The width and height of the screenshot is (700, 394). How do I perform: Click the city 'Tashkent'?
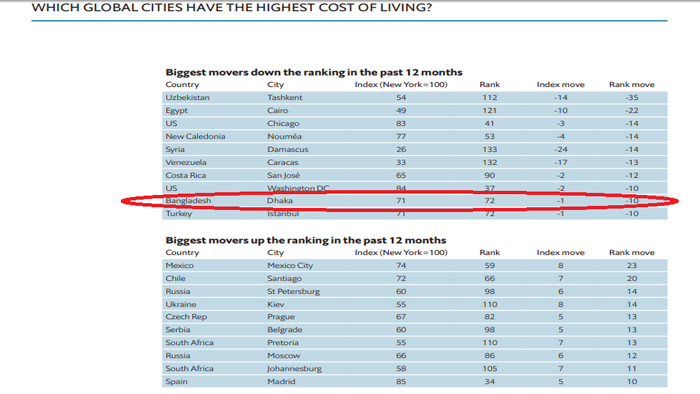pos(285,97)
